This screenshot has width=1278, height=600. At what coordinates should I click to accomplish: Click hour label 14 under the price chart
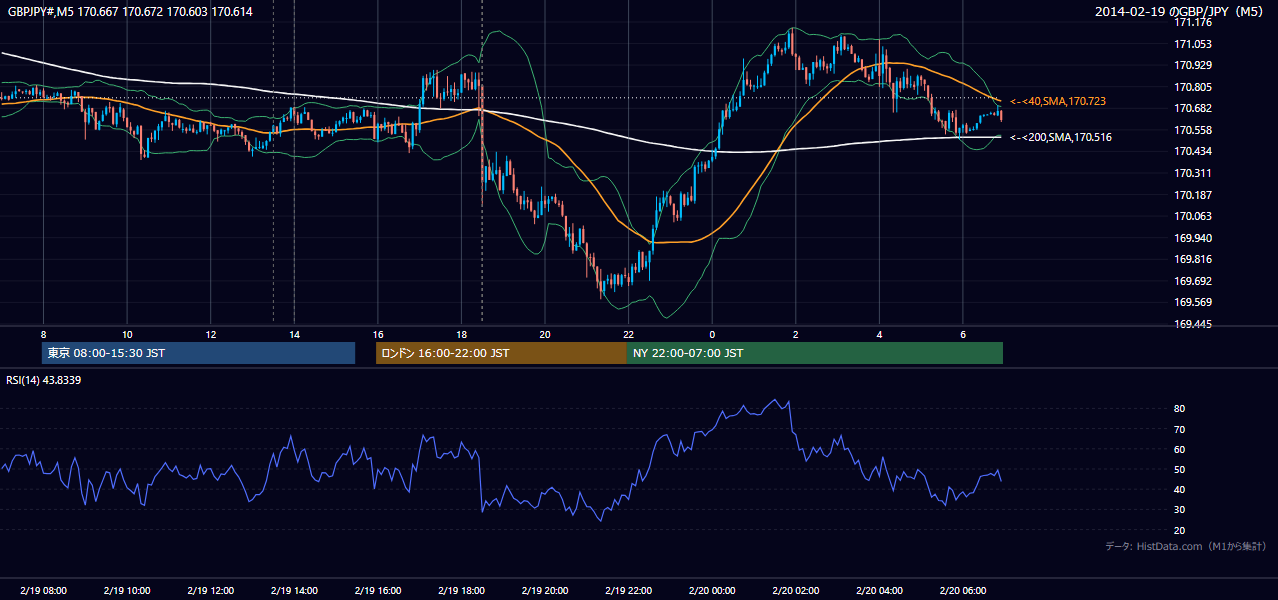point(294,334)
